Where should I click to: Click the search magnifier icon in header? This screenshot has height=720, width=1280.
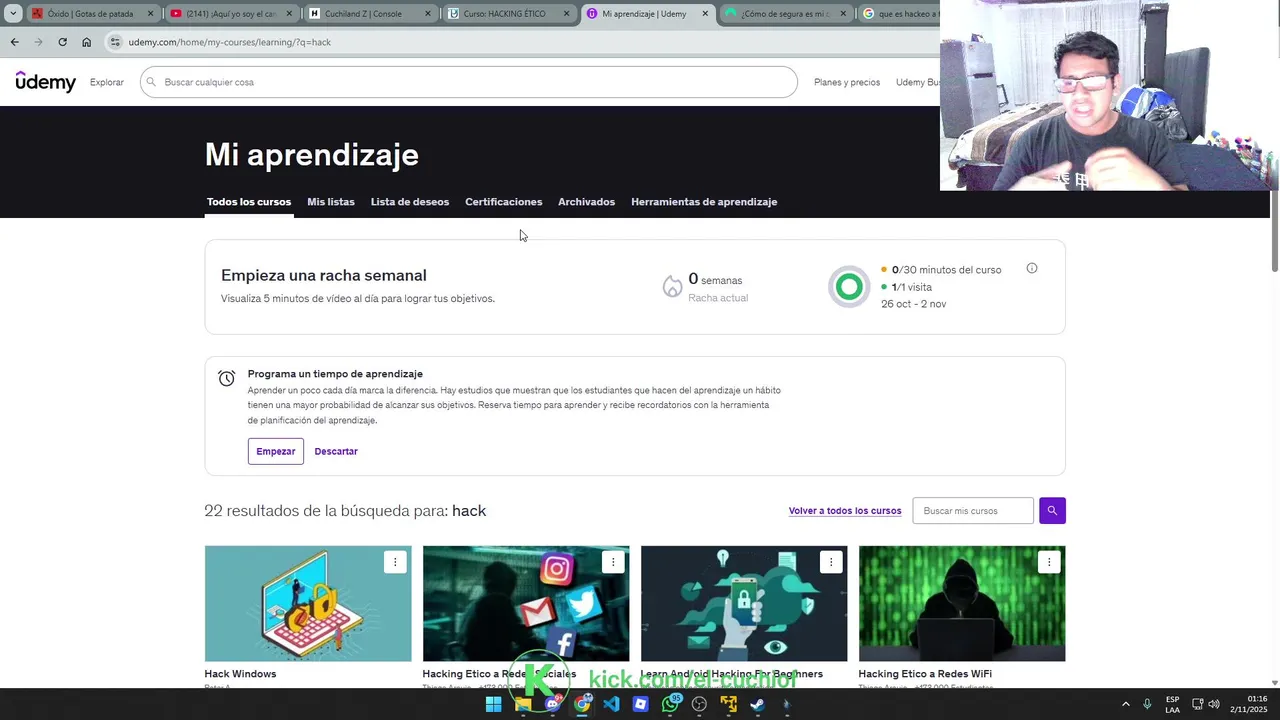pos(152,82)
